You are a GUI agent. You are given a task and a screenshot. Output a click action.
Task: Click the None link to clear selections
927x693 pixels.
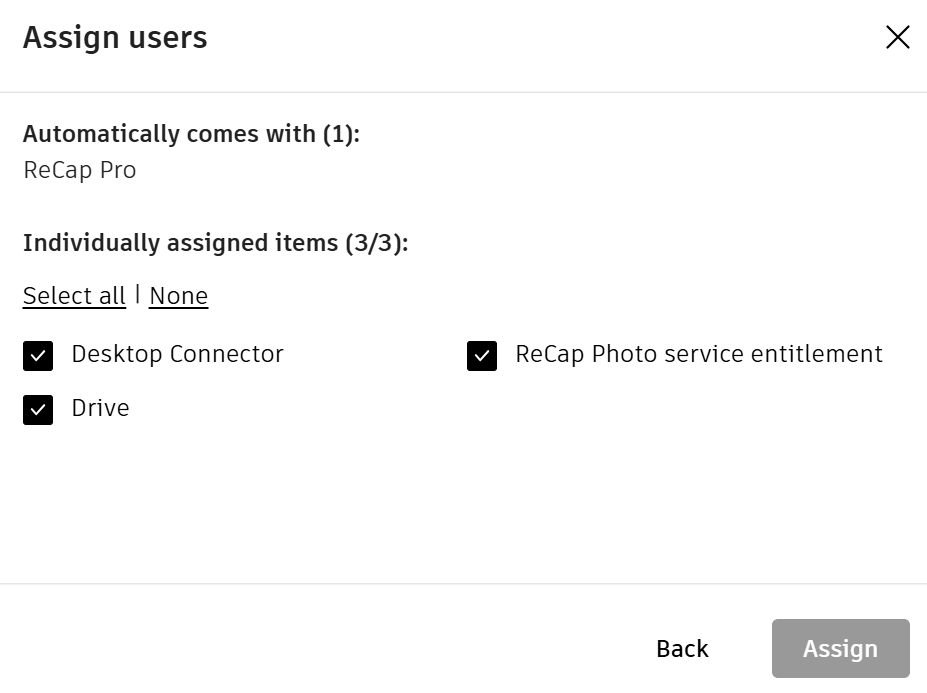[178, 296]
